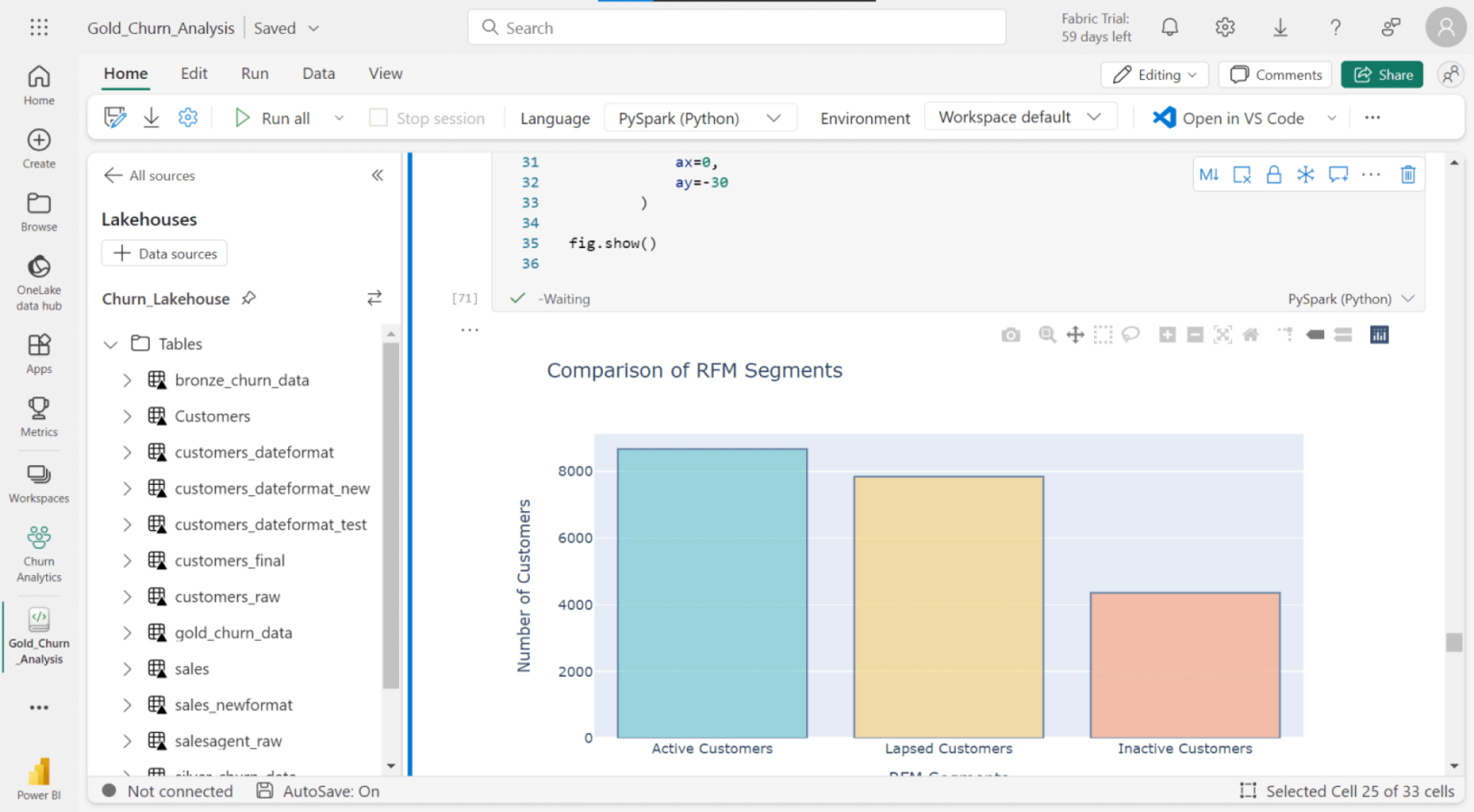Image resolution: width=1474 pixels, height=812 pixels.
Task: Compare data on hover
Action: point(1343,335)
